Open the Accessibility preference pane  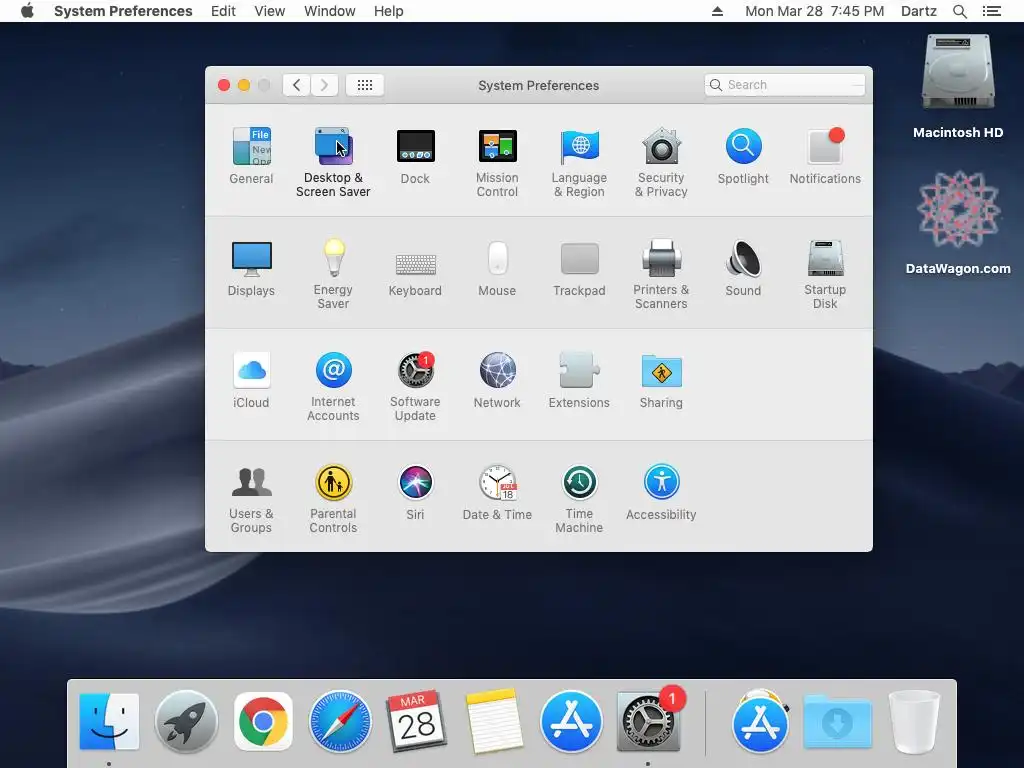(x=661, y=492)
